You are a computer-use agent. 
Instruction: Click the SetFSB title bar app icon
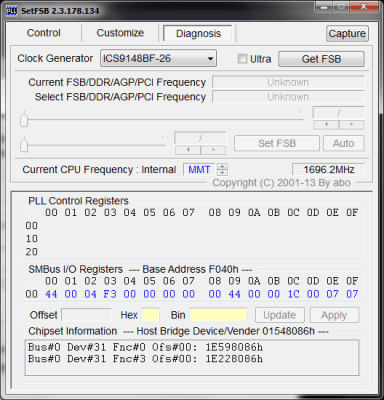click(x=11, y=11)
